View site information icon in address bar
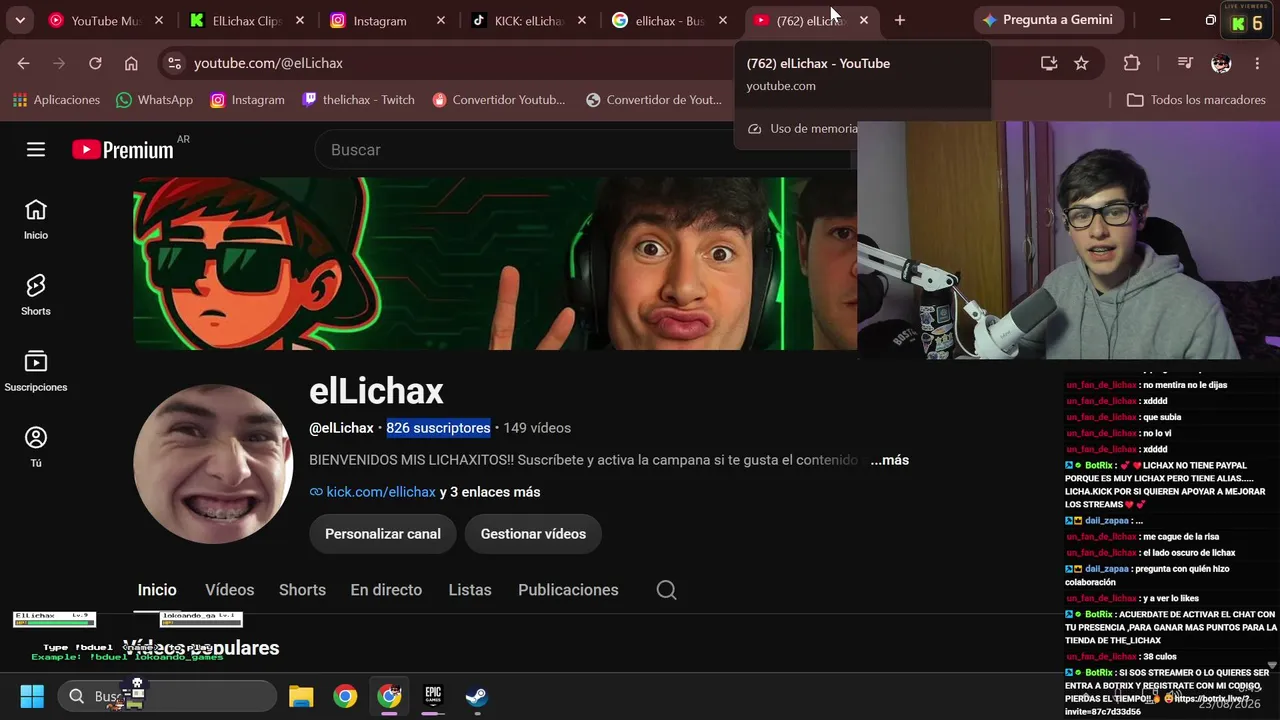 (174, 63)
